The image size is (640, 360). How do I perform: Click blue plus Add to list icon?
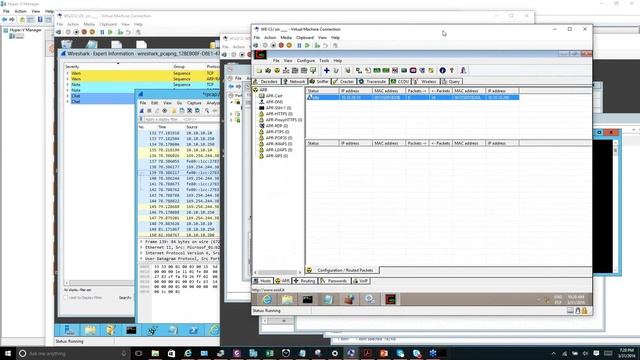[327, 71]
